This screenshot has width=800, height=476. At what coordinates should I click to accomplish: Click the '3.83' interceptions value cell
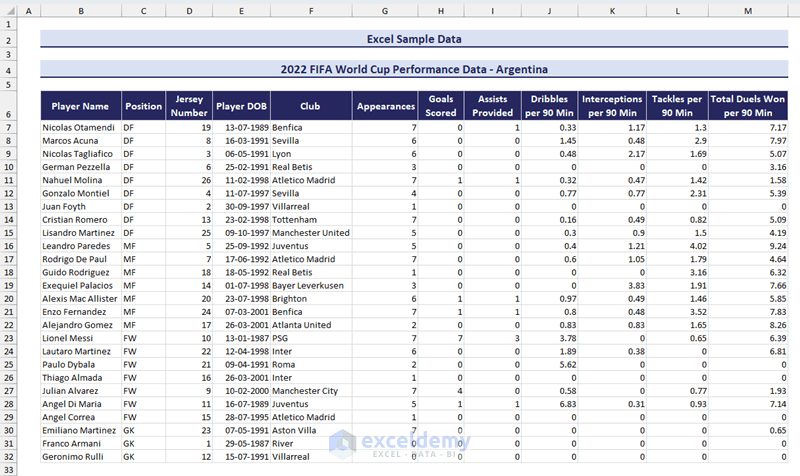pos(612,286)
